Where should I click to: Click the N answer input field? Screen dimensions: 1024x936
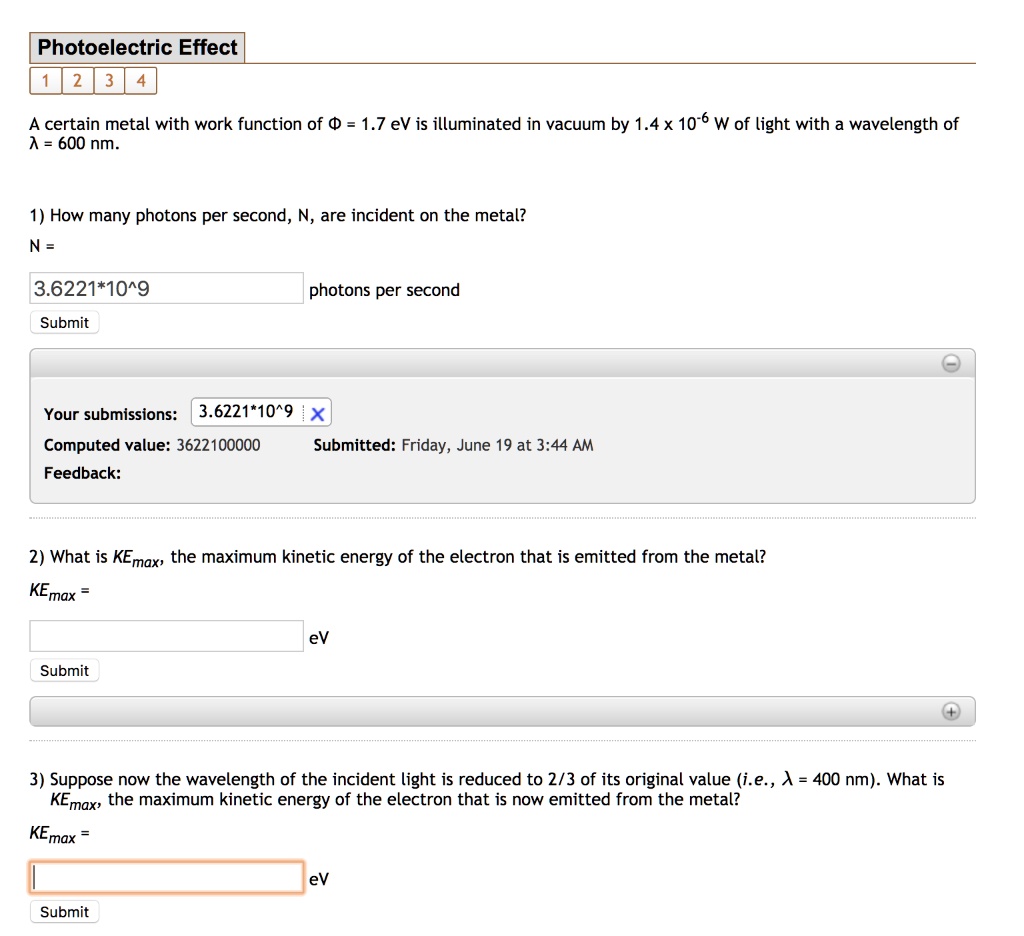pos(165,287)
